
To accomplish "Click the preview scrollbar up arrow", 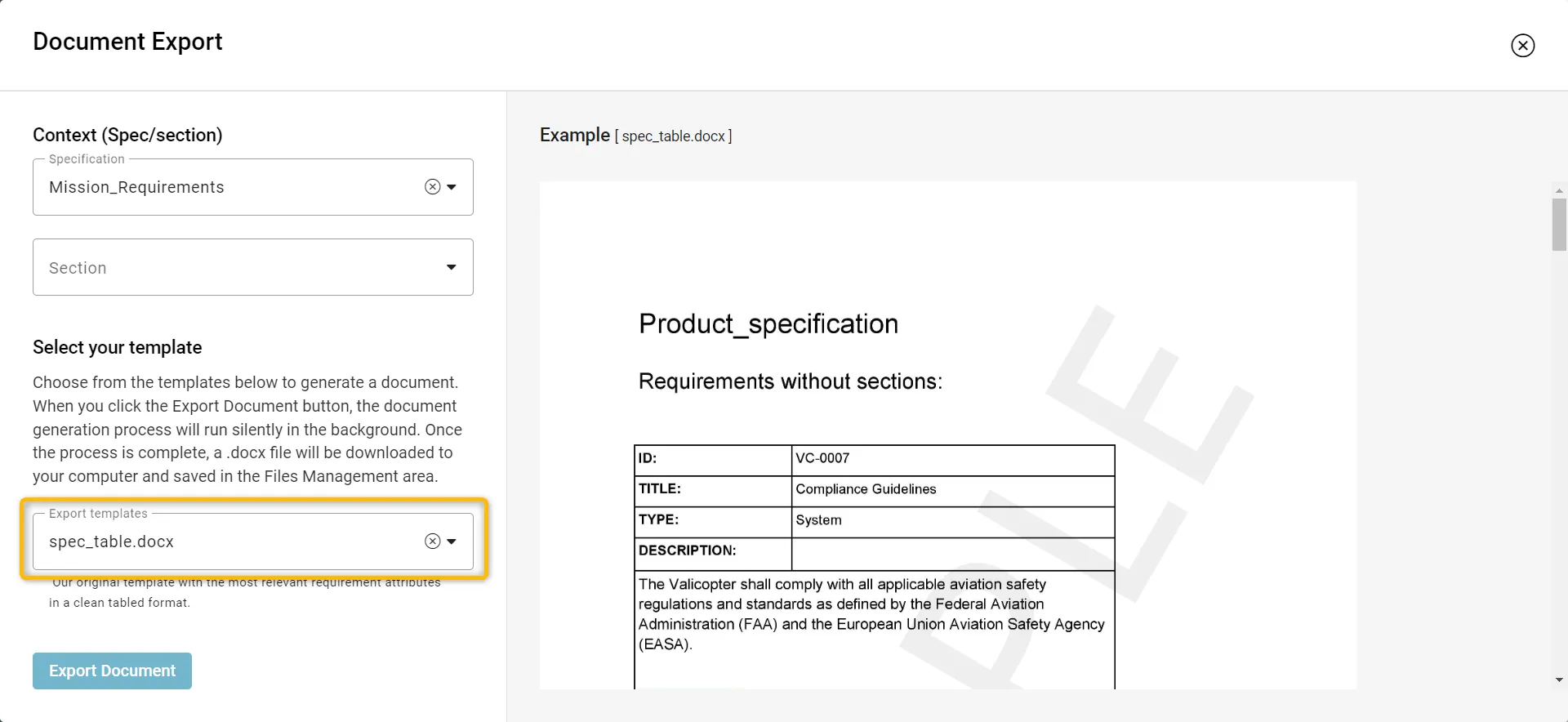I will coord(1559,190).
